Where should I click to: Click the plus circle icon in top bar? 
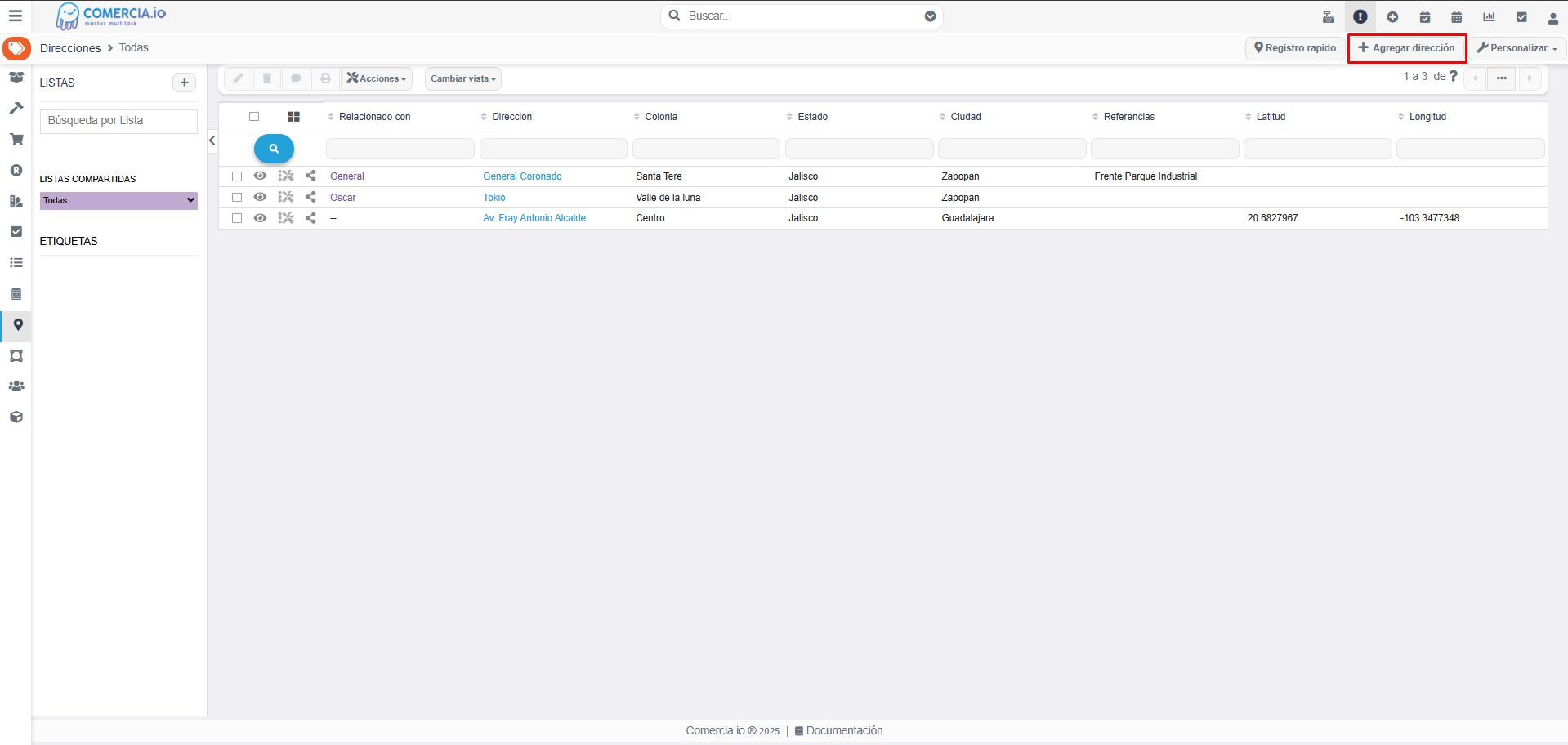coord(1392,16)
